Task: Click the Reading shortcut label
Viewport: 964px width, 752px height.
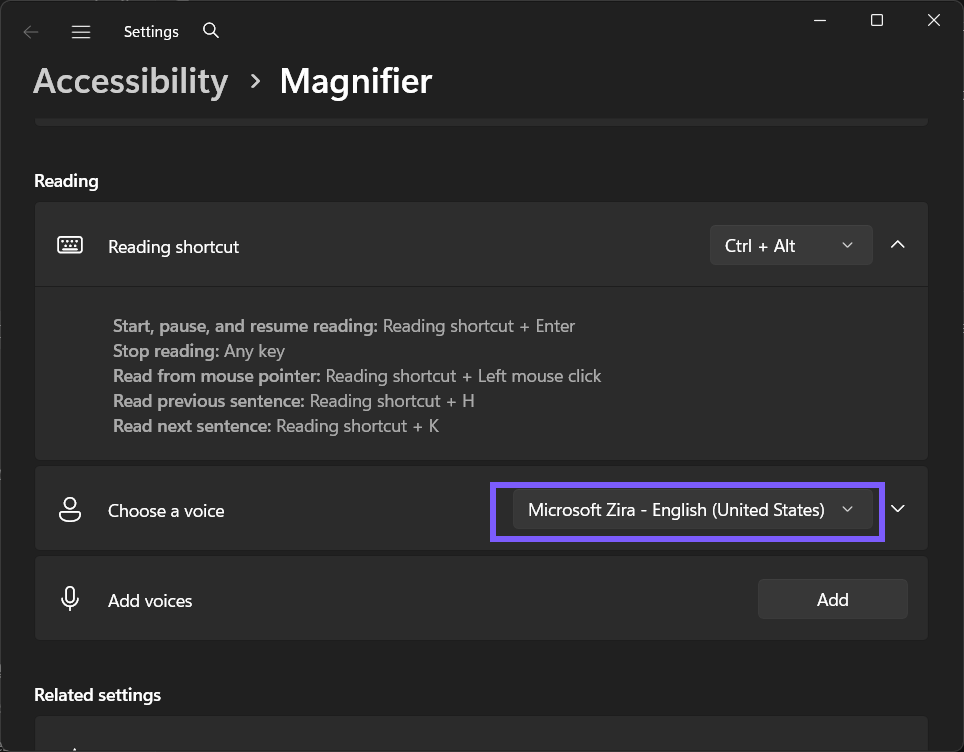Action: (173, 247)
